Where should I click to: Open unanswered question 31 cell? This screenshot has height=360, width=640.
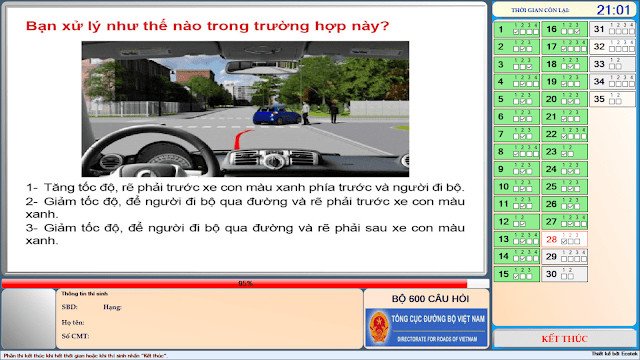[x=612, y=29]
